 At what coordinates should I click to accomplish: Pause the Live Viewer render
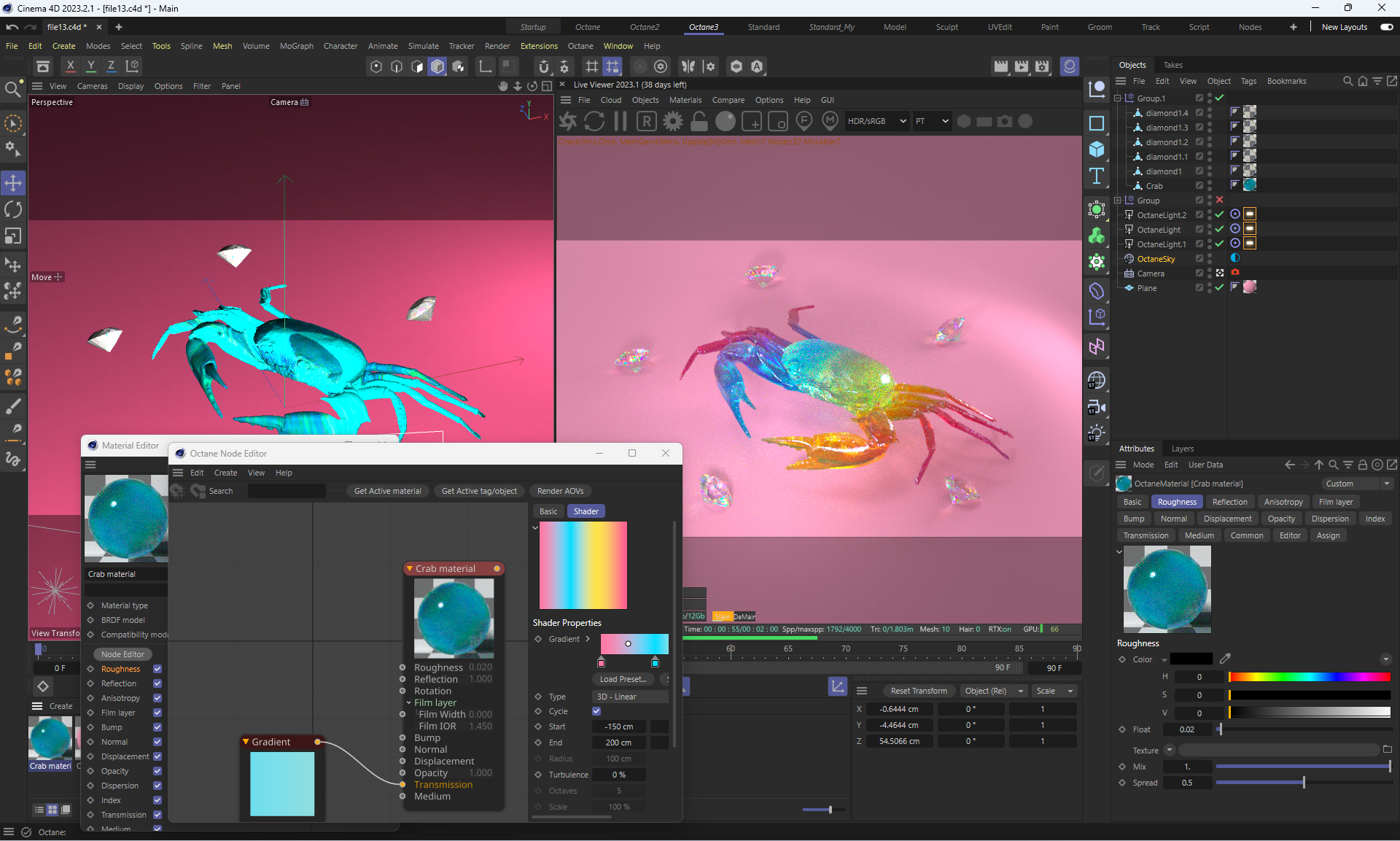coord(621,122)
